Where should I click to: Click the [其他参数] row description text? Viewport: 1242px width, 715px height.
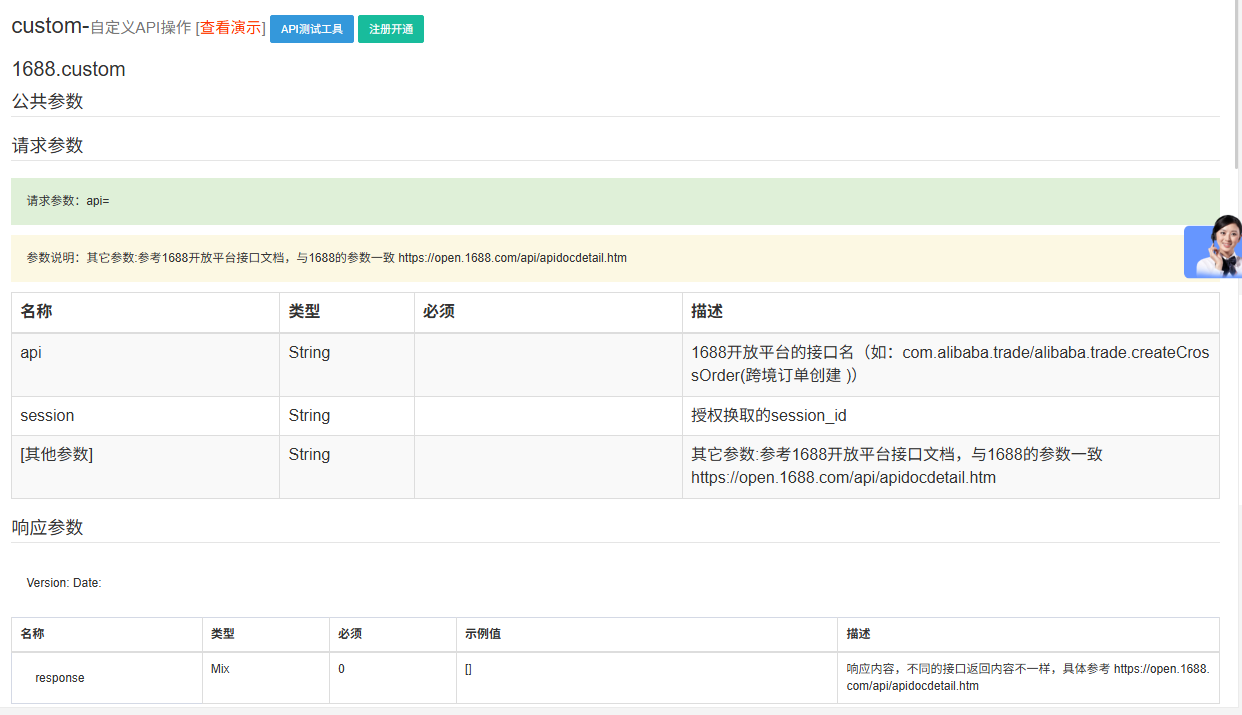(x=896, y=466)
